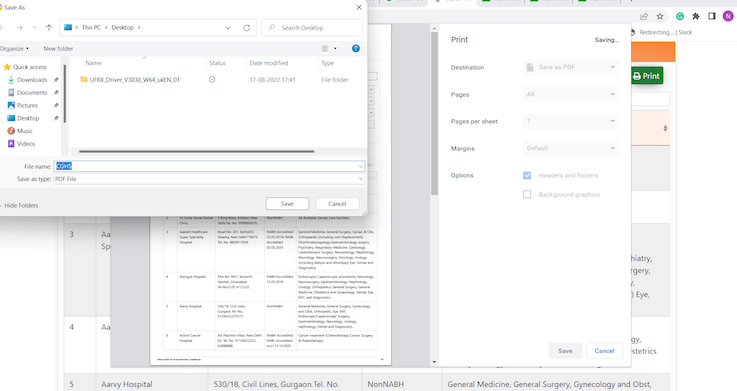Toggle the Headers and footers checkbox
737x391 pixels.
527,175
